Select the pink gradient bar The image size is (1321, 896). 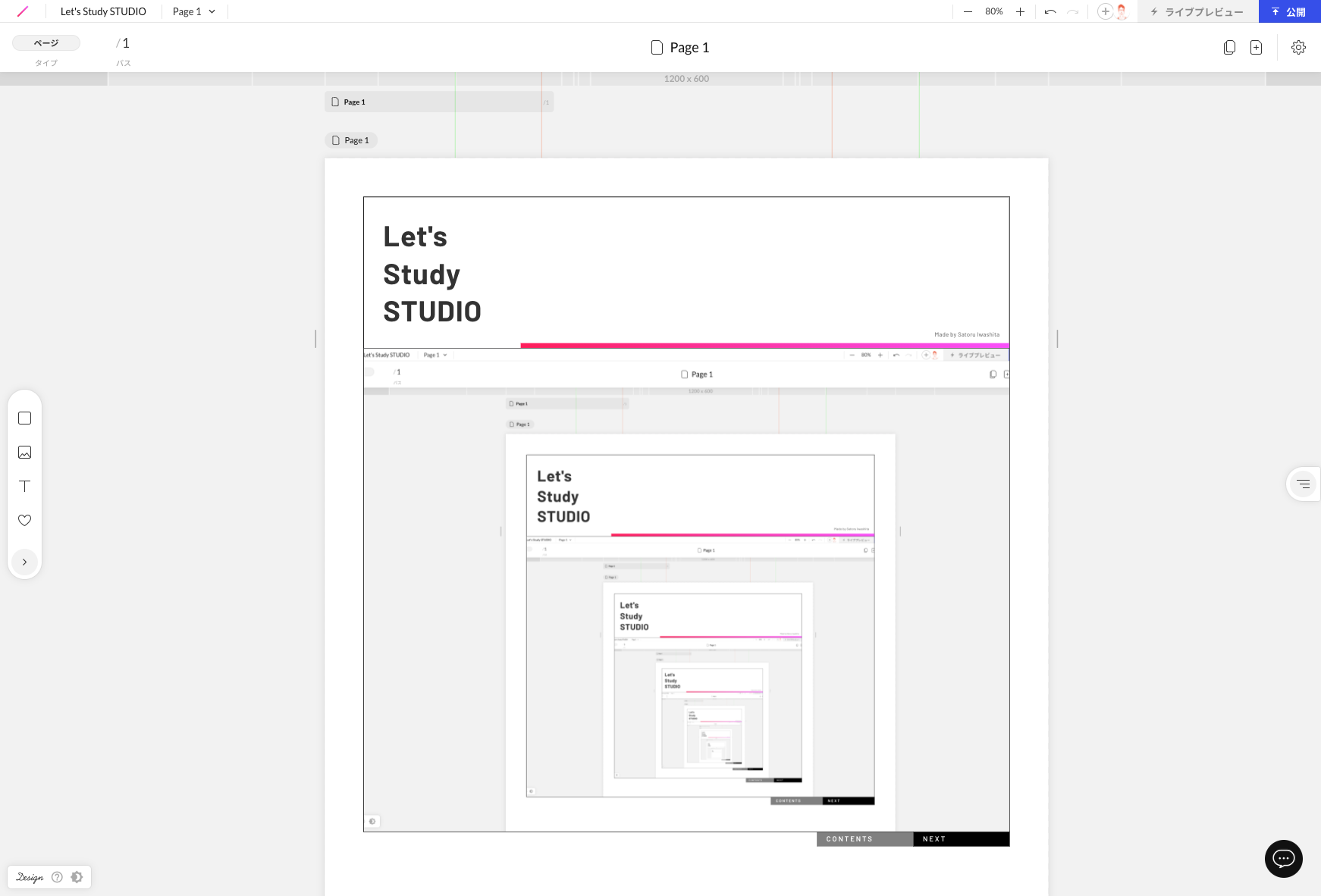764,346
